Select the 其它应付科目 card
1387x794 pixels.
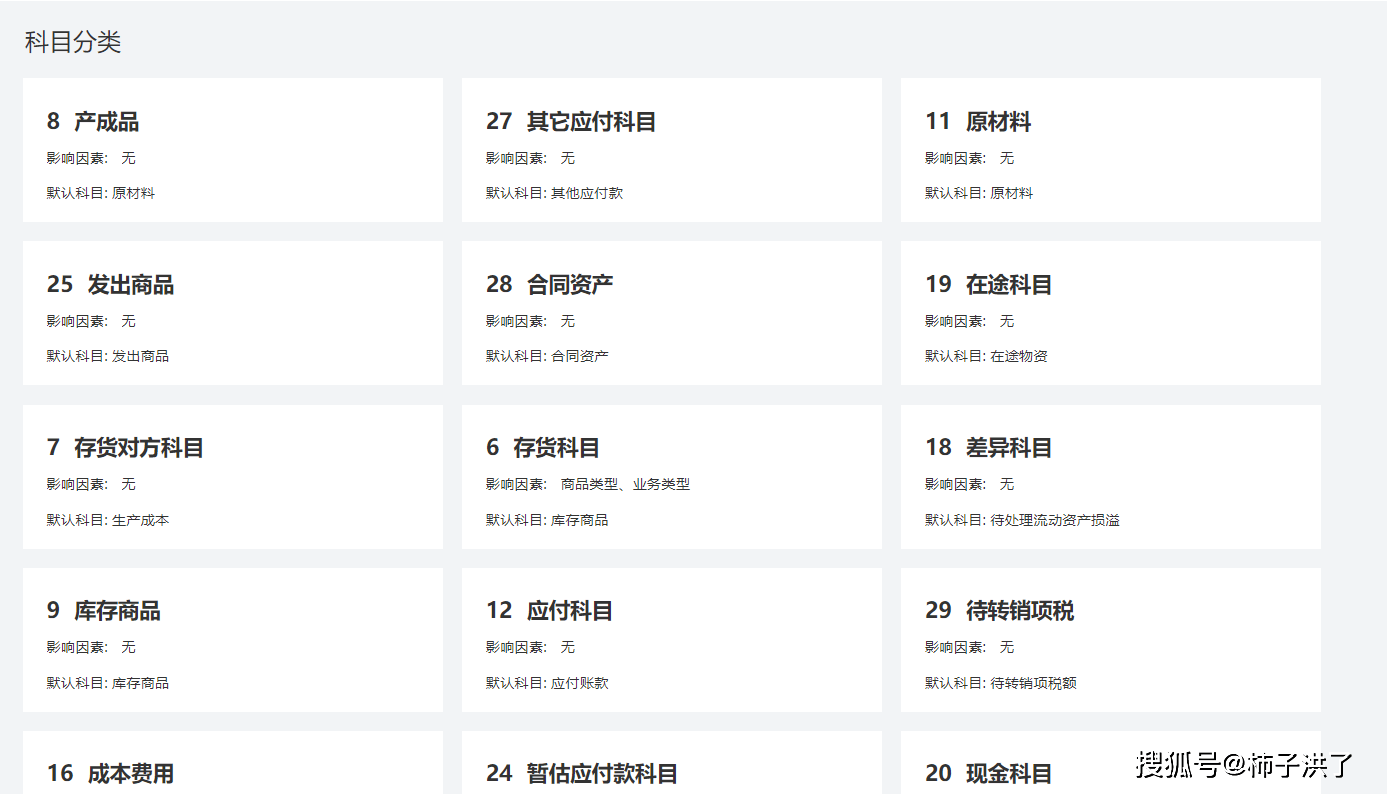[671, 150]
